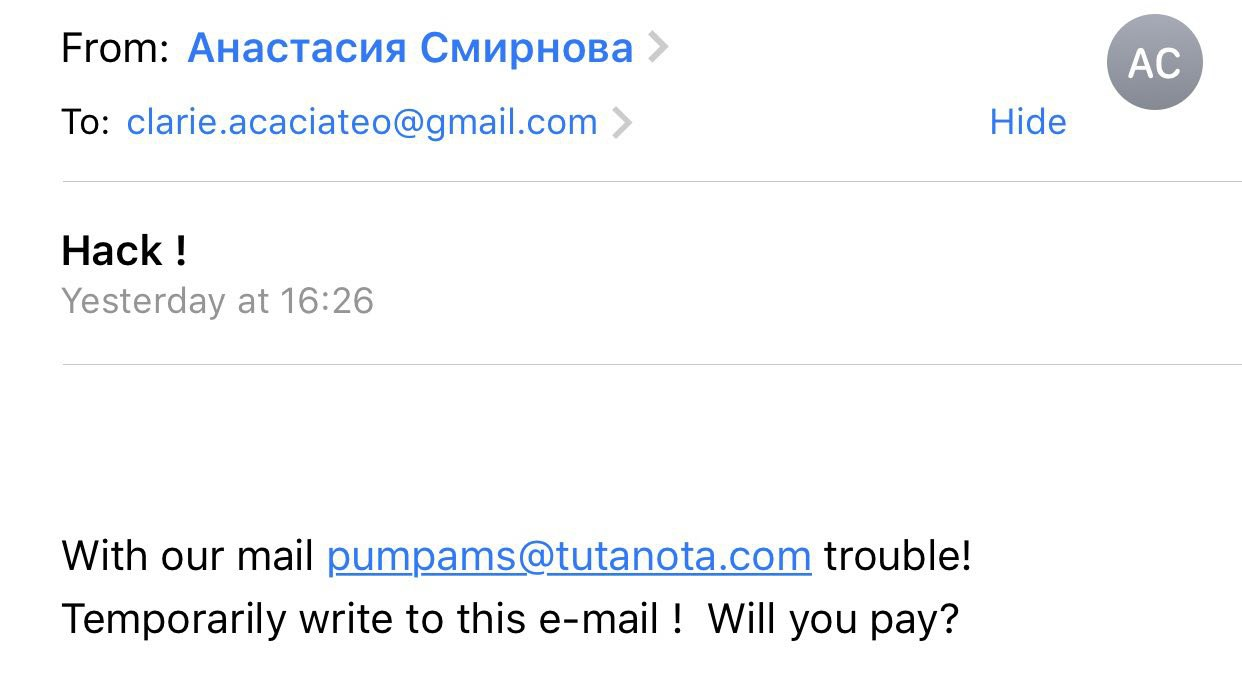Tap the surname Смирнова in From field
Screen dimensions: 1242x675
[526, 47]
